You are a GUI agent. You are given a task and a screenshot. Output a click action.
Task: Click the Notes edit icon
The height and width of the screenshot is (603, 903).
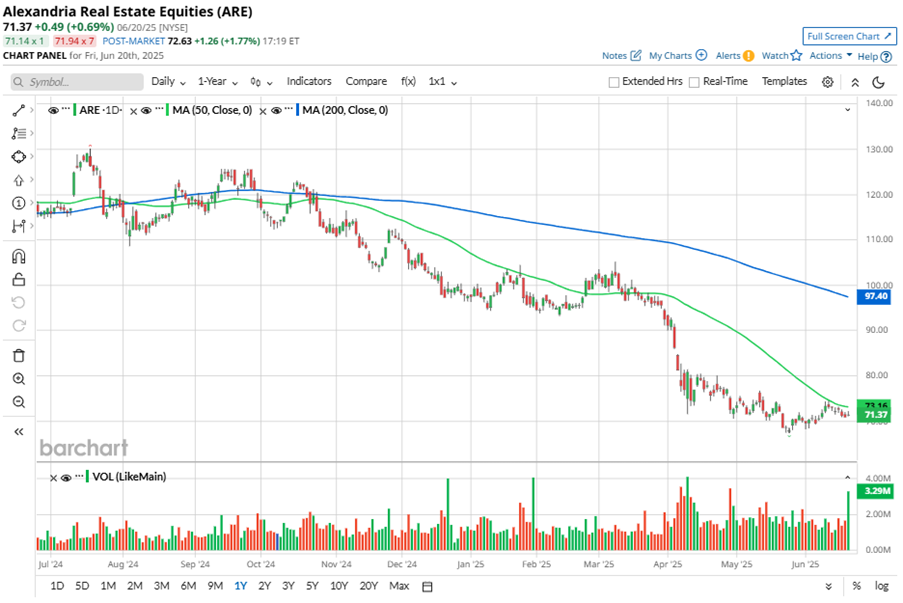[x=636, y=55]
